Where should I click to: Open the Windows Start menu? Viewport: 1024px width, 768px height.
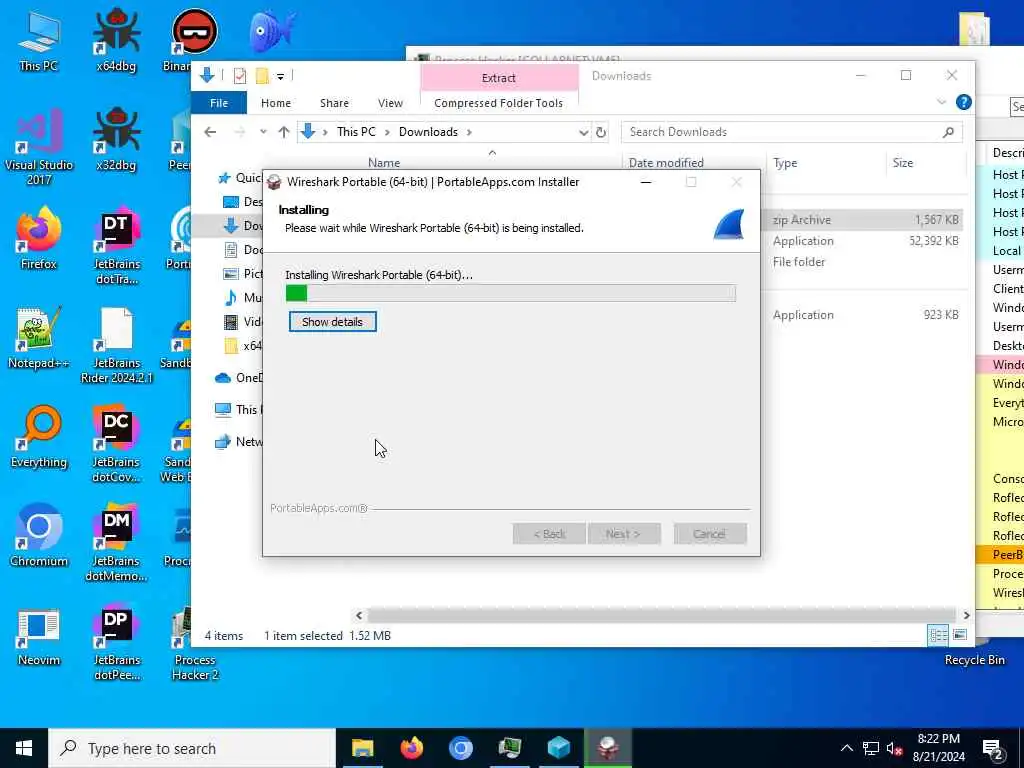point(24,748)
